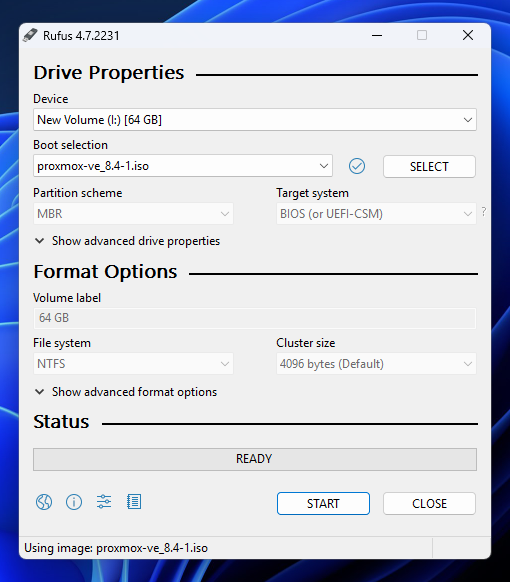Open the Cluster size dropdown
Viewport: 510px width, 582px height.
click(x=376, y=363)
